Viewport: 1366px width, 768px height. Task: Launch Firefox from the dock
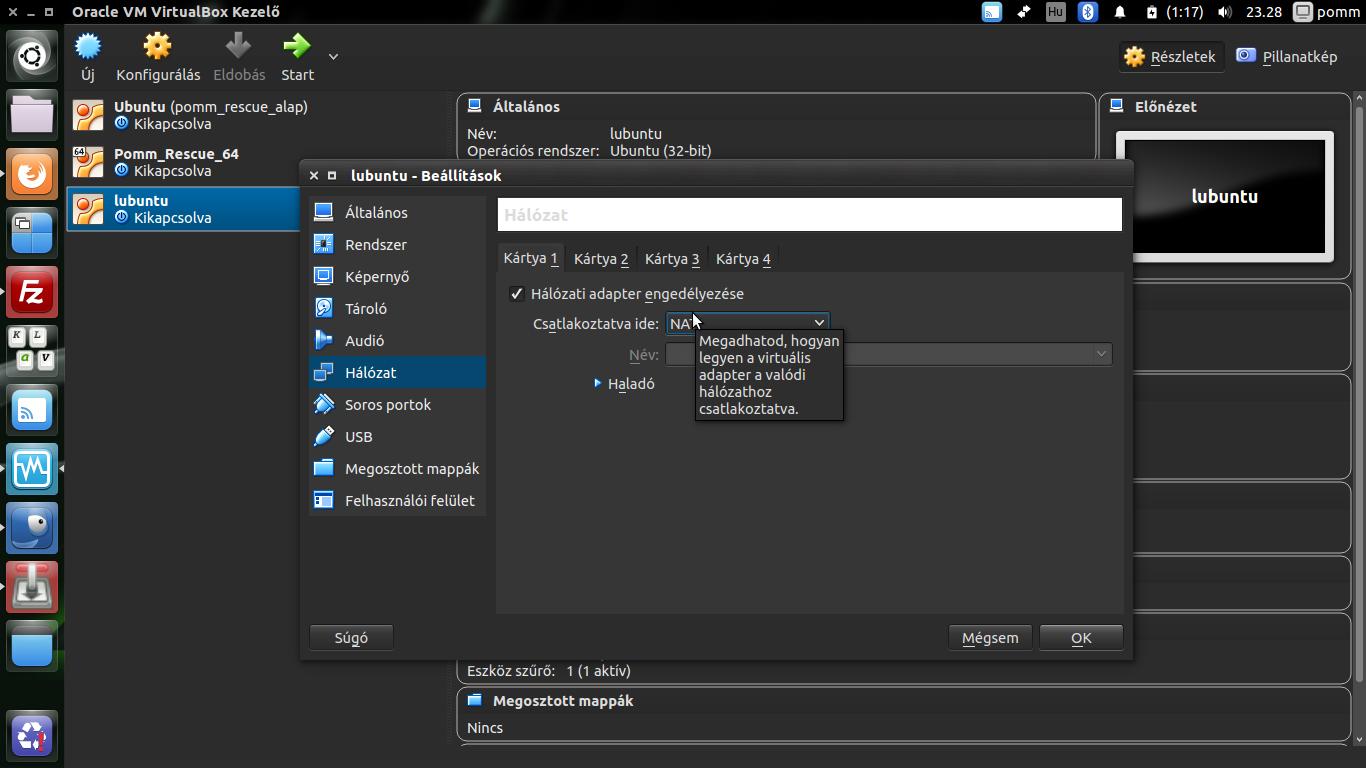(x=32, y=174)
